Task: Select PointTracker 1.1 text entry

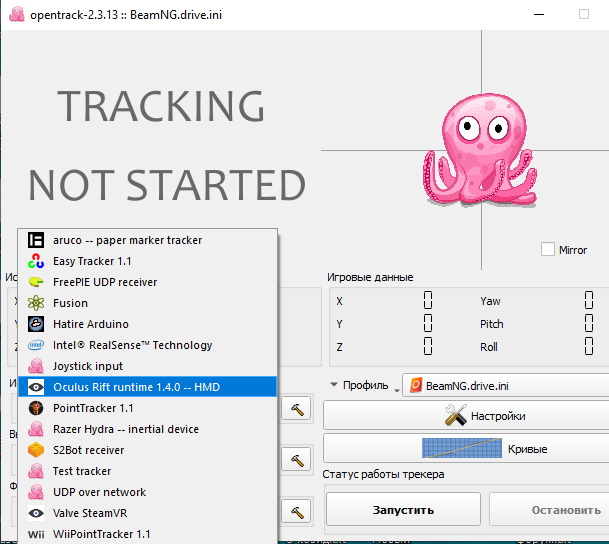Action: (93, 408)
